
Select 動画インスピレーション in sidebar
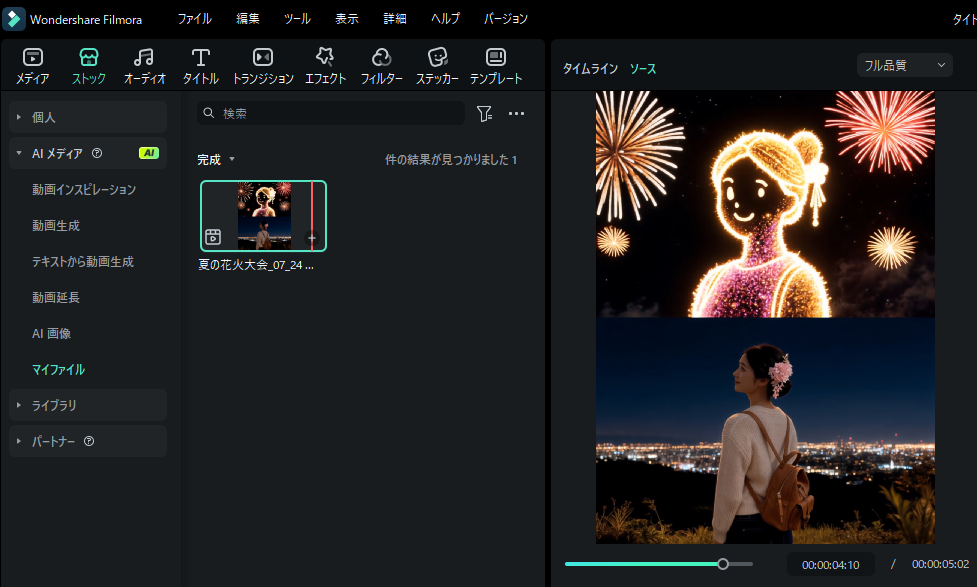tap(84, 189)
